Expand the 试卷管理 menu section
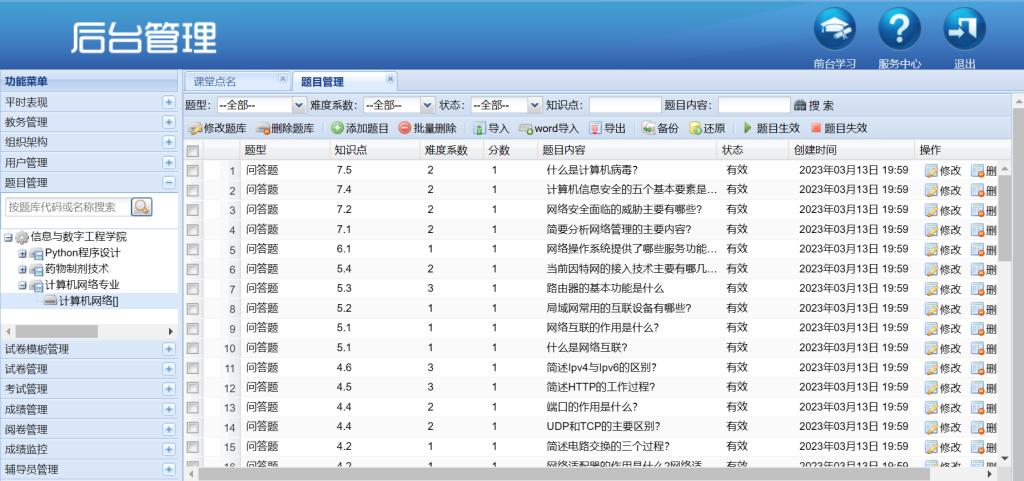 click(x=168, y=369)
